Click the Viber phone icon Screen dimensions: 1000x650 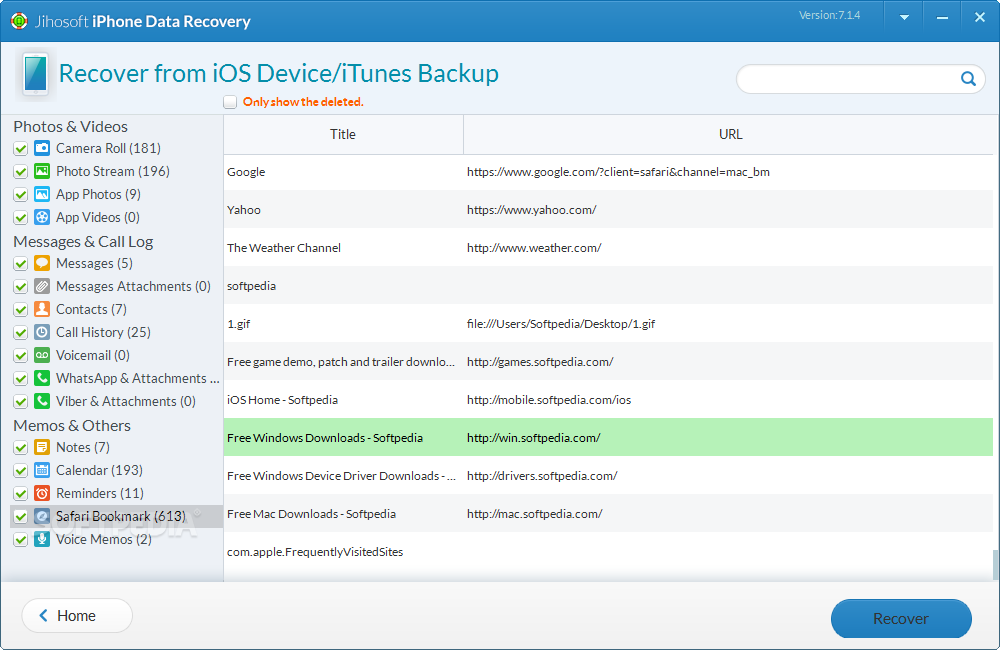42,401
